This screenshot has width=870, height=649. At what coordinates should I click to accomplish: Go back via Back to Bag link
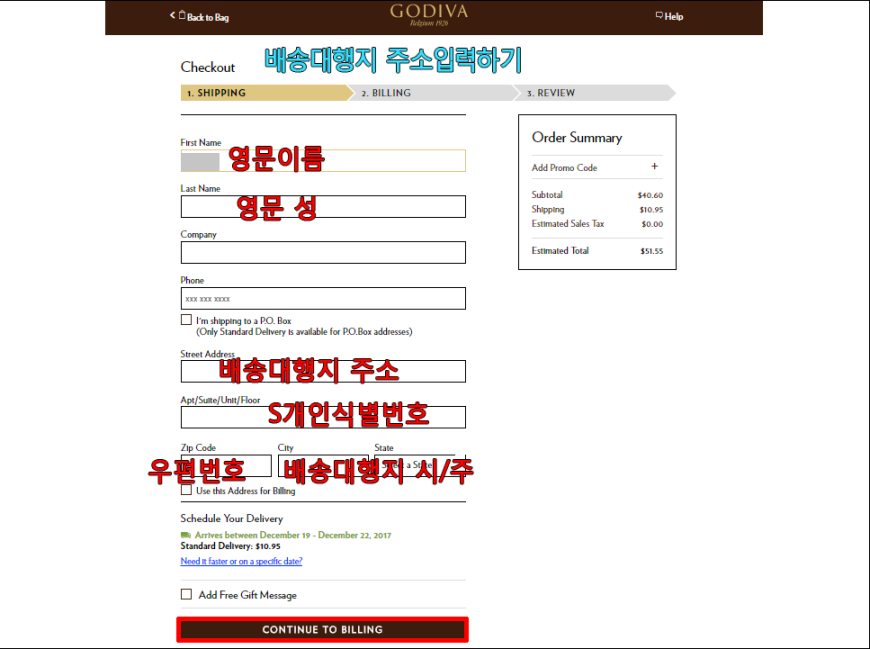click(199, 17)
